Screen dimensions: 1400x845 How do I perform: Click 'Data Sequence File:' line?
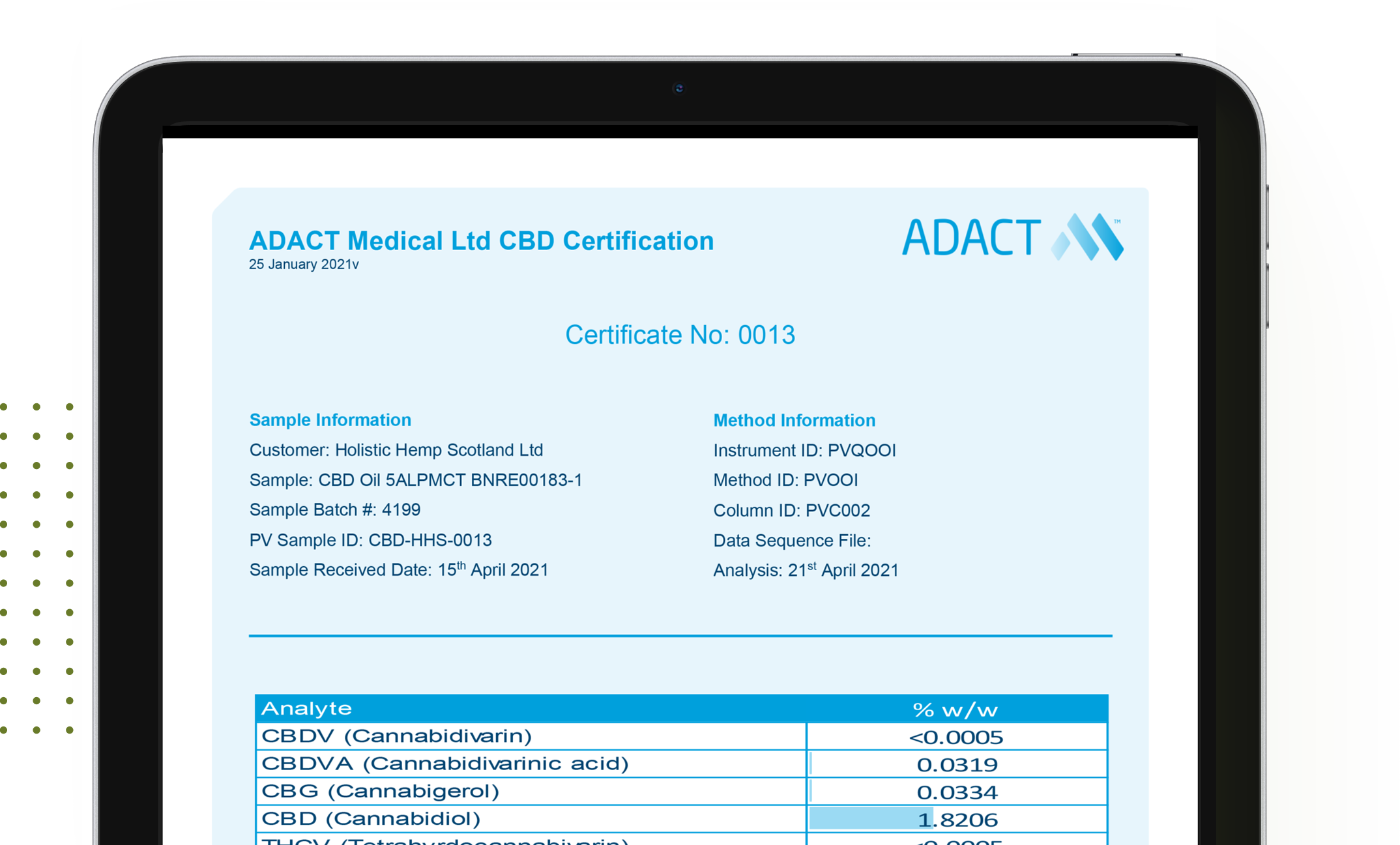click(x=792, y=541)
